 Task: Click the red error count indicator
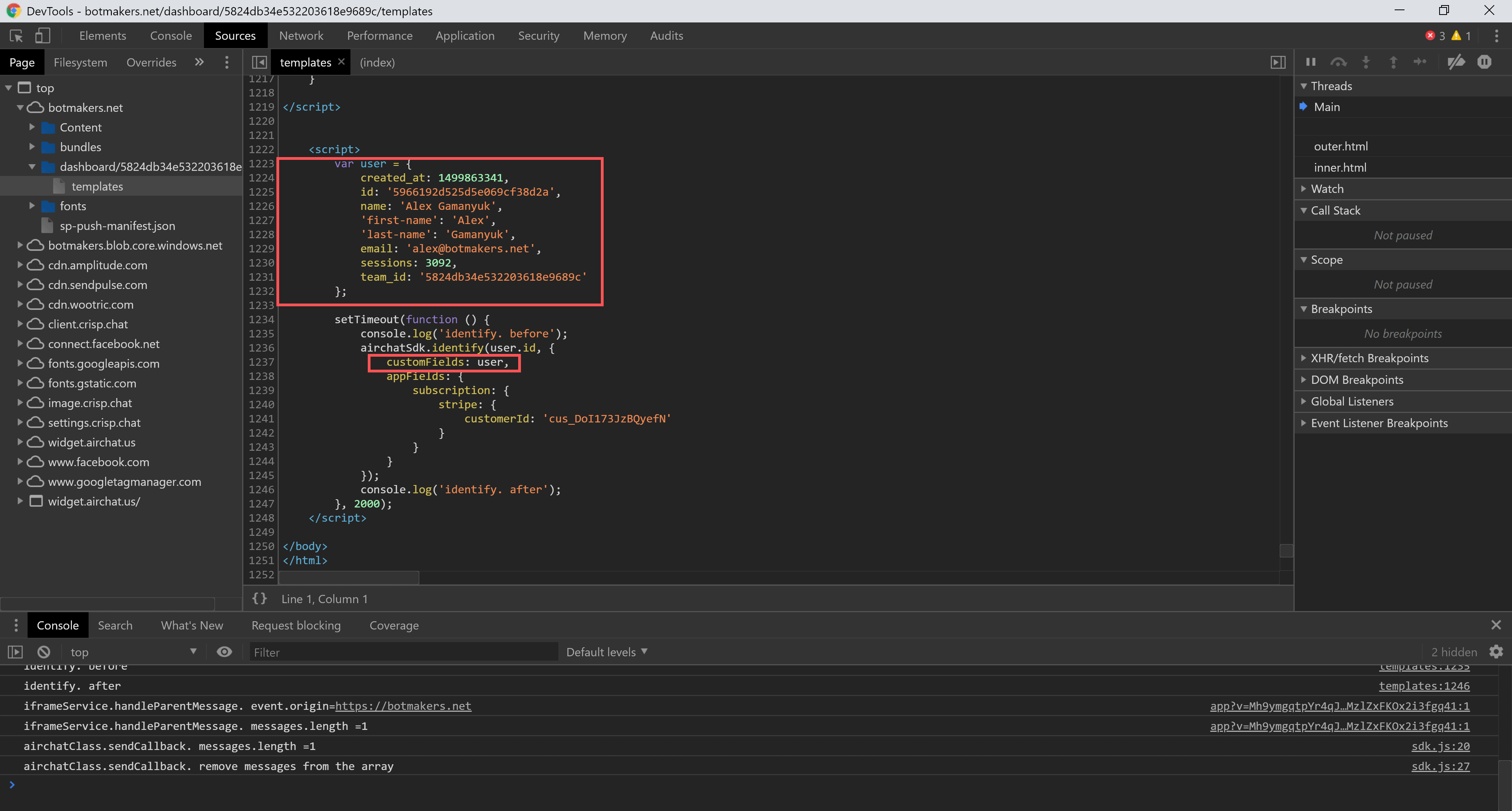click(x=1435, y=36)
